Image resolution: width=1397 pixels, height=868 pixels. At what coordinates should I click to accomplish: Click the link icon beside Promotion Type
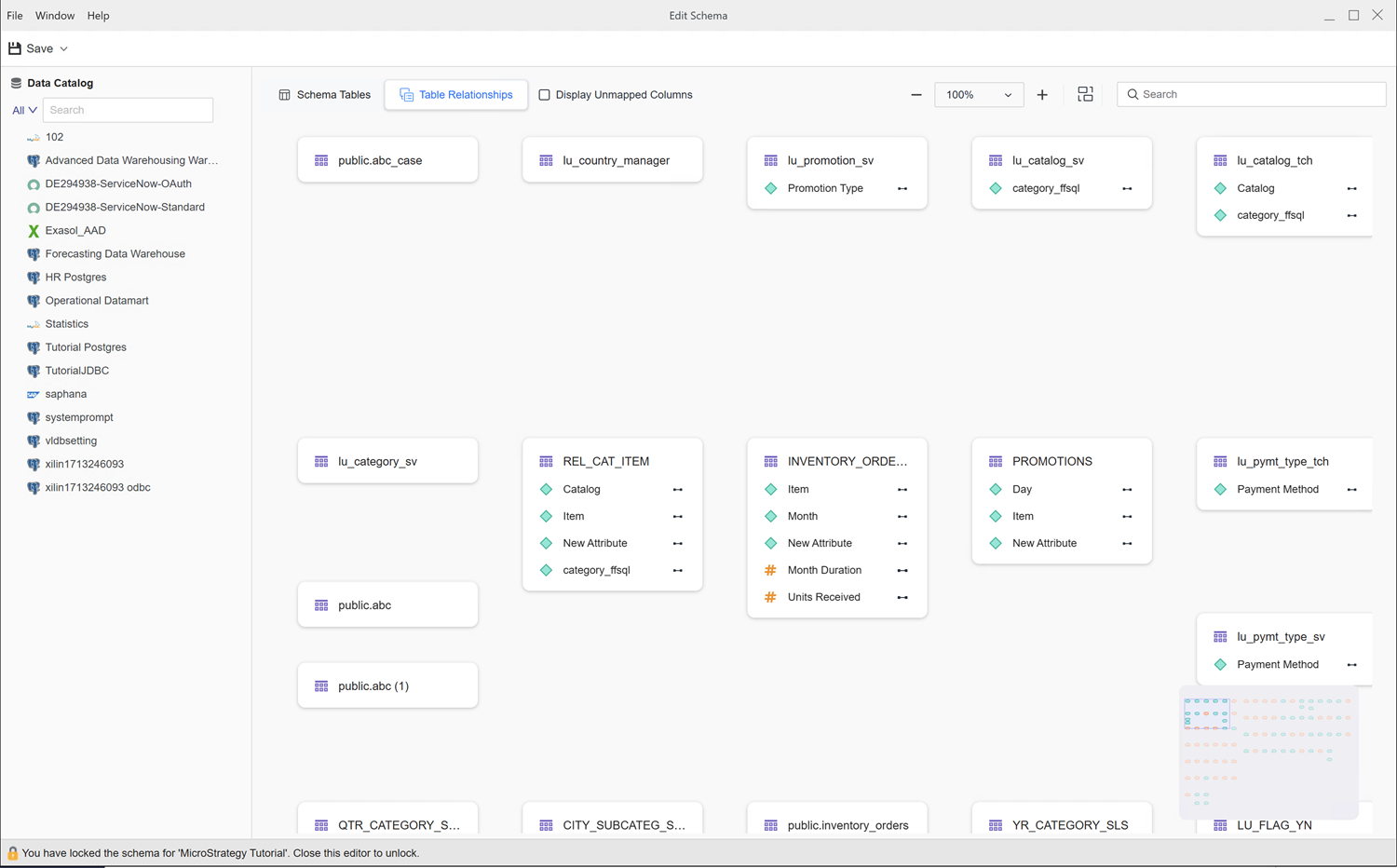click(902, 189)
